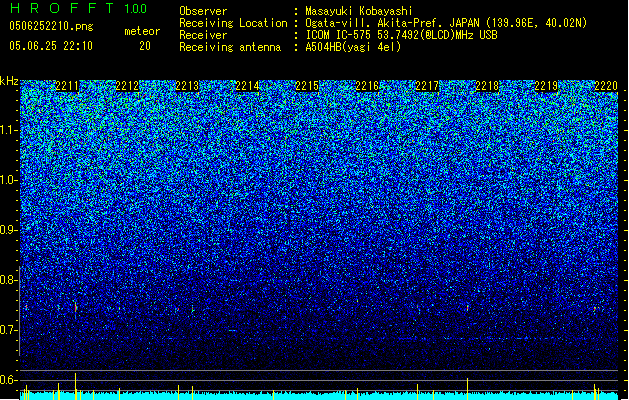
Task: Click the 2211 time marker
Action: click(x=67, y=86)
